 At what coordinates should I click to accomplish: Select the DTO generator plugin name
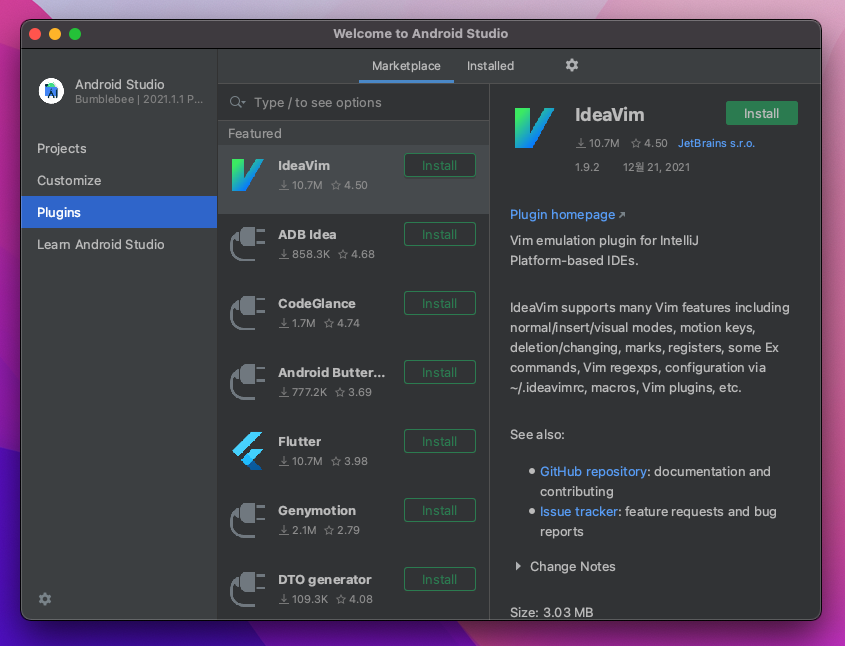point(325,579)
